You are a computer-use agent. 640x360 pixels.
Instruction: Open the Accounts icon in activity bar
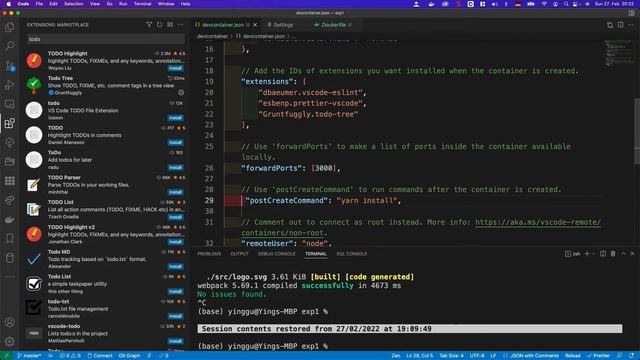click(x=9, y=322)
